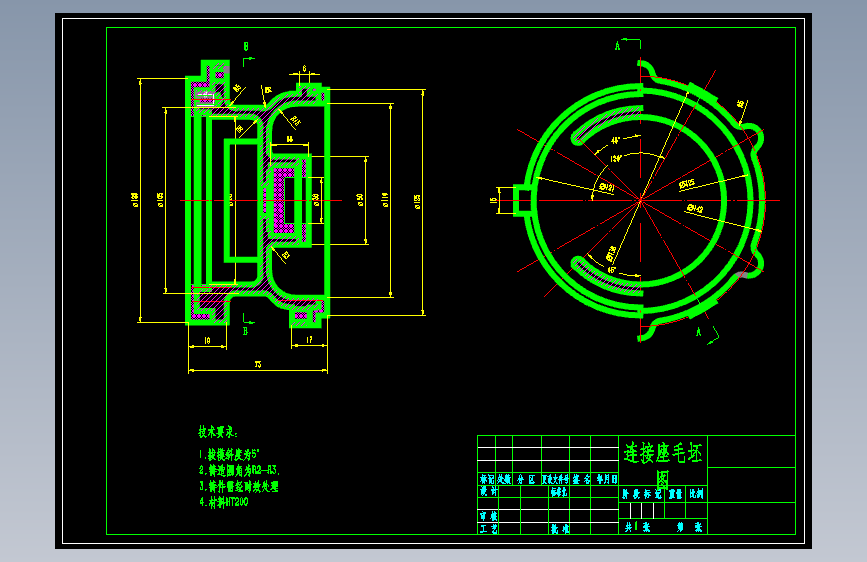This screenshot has height=562, width=867.
Task: Click the 年月日 cell in title block
Action: pos(606,480)
